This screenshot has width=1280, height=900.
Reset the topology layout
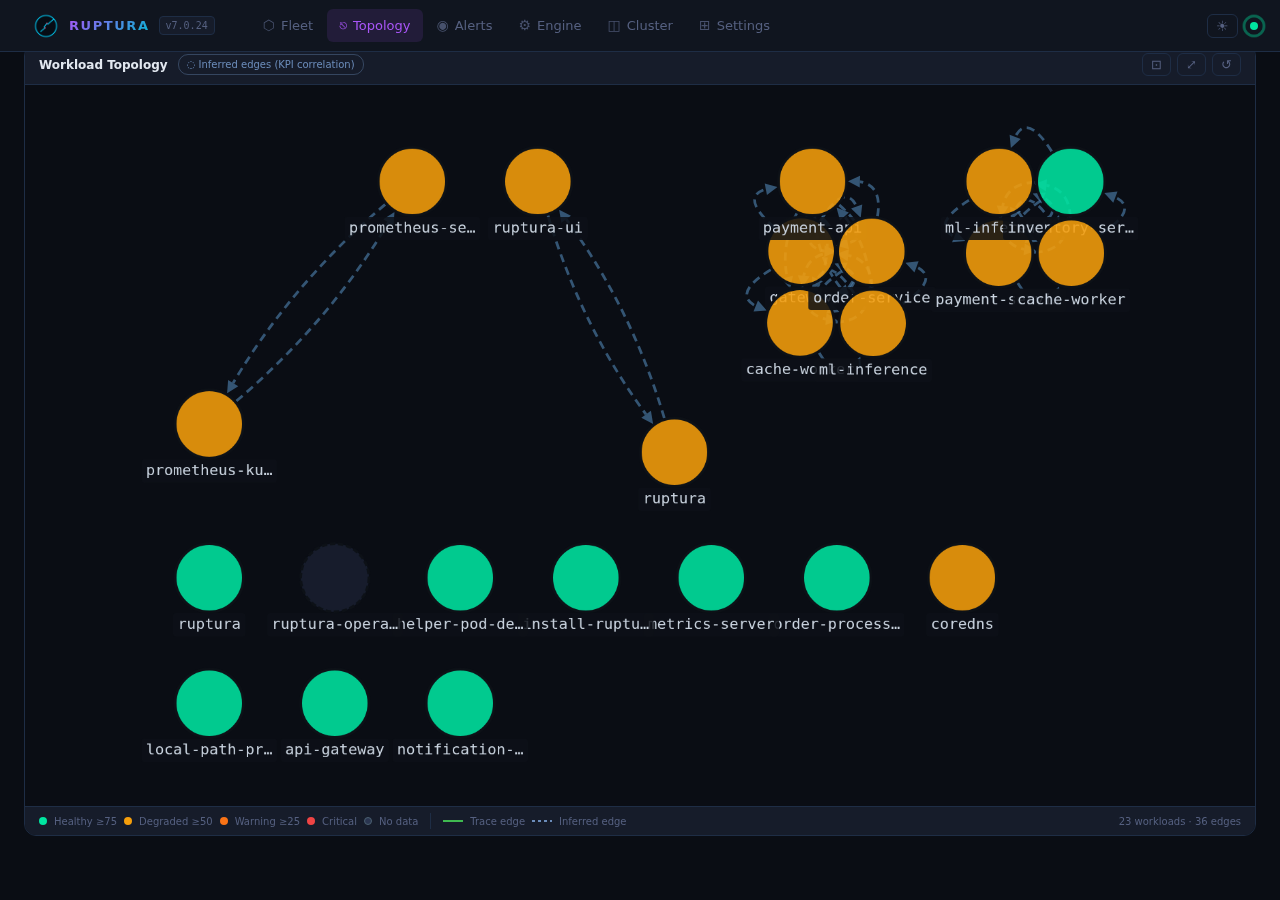(1226, 65)
